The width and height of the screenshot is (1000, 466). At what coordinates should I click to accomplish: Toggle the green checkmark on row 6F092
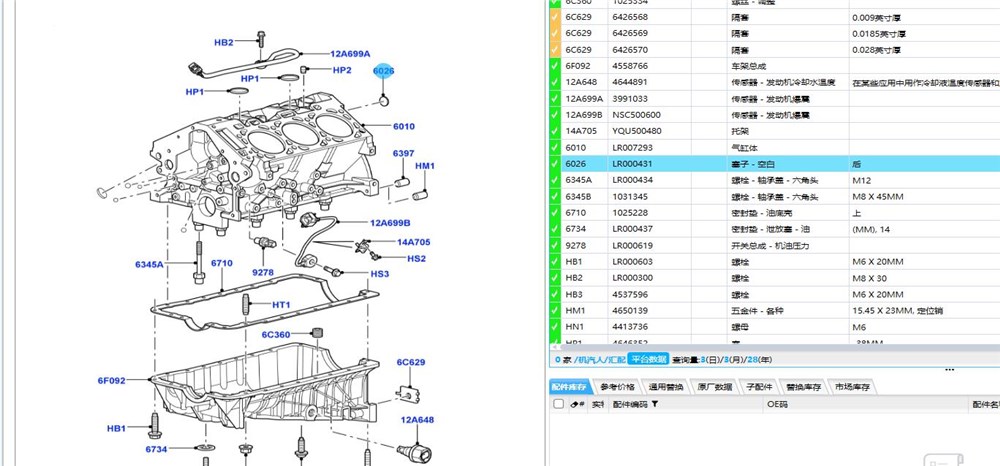[554, 66]
